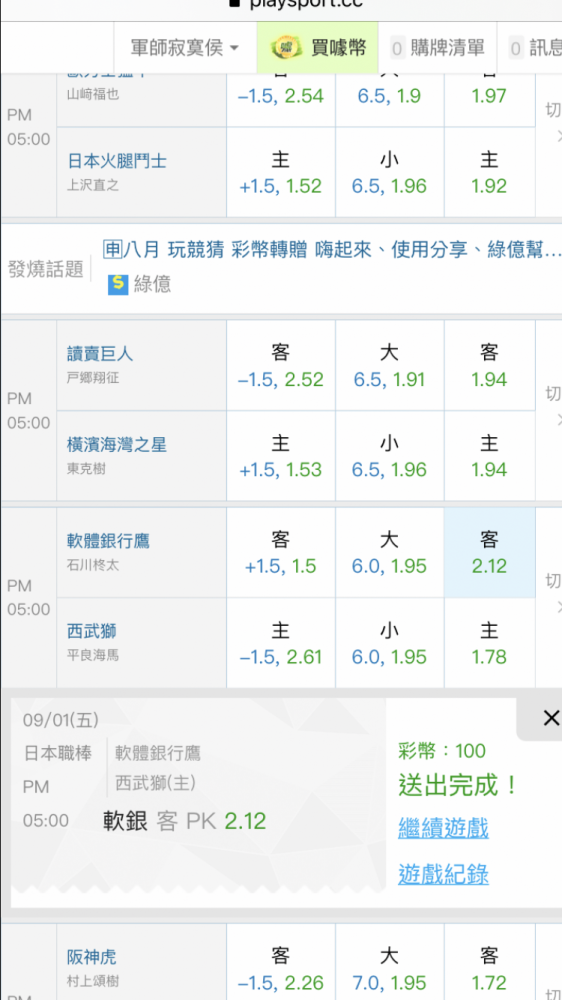Open the 讀賣巨人 team link
This screenshot has height=1000, width=562.
(100, 354)
